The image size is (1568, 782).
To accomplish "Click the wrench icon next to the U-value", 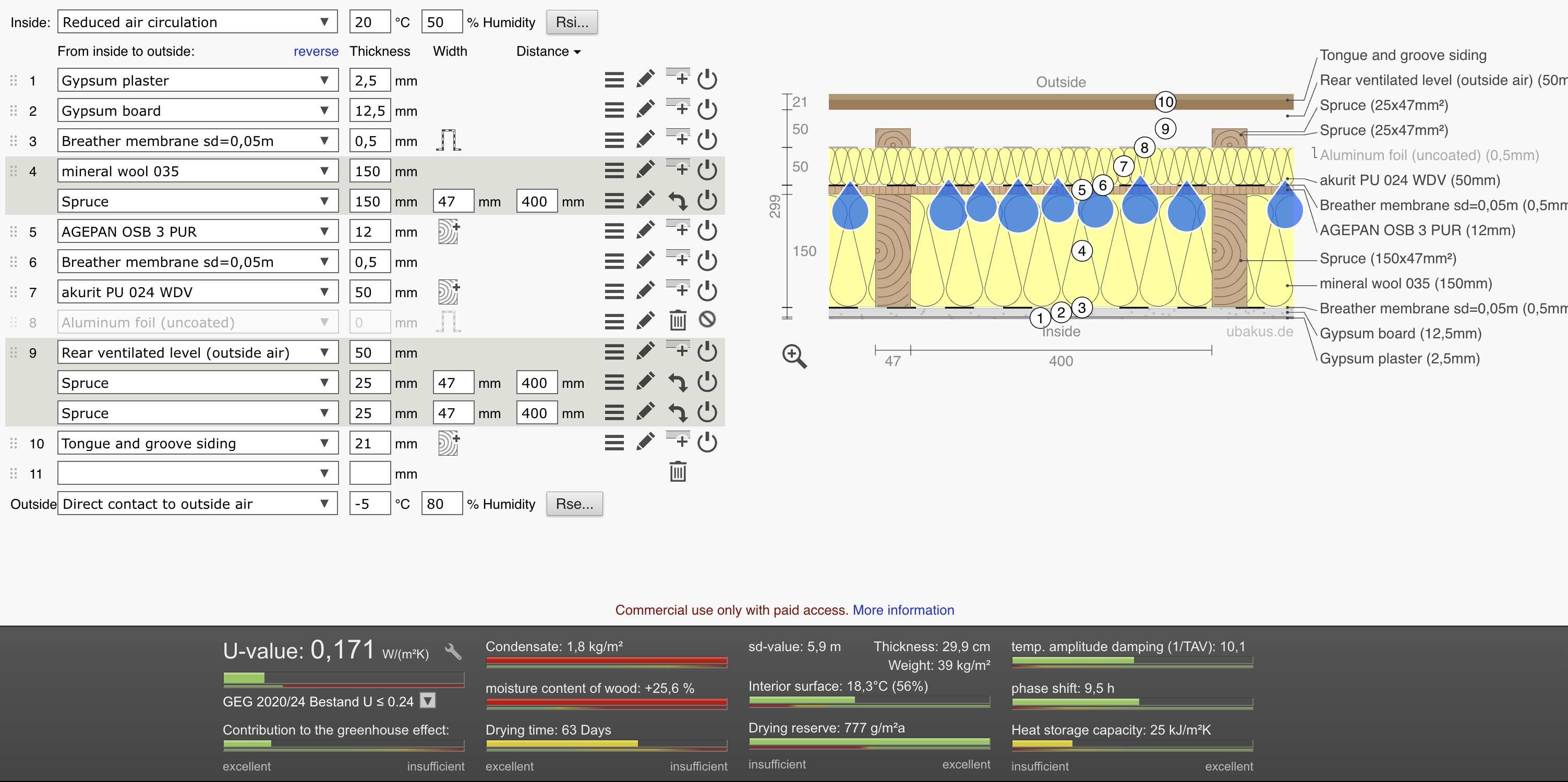I will [x=453, y=652].
